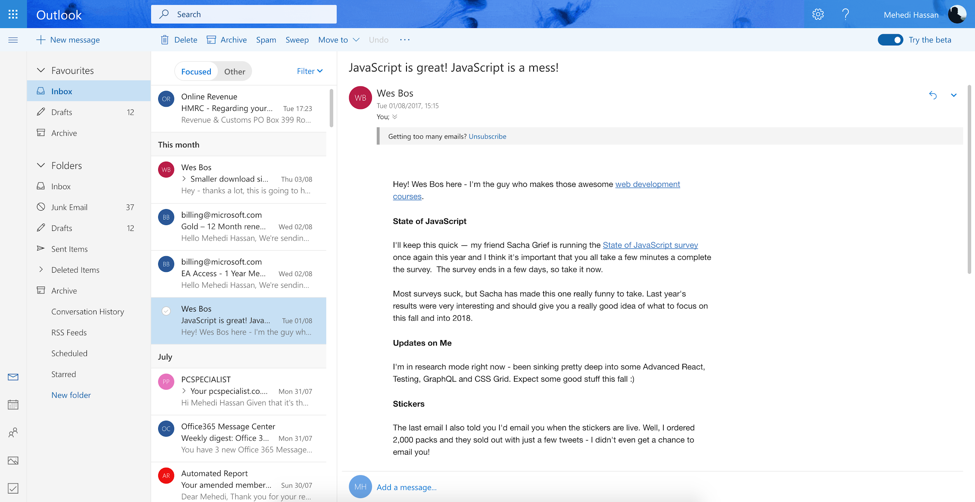The image size is (975, 502).
Task: Toggle the Try the beta switch
Action: point(890,40)
